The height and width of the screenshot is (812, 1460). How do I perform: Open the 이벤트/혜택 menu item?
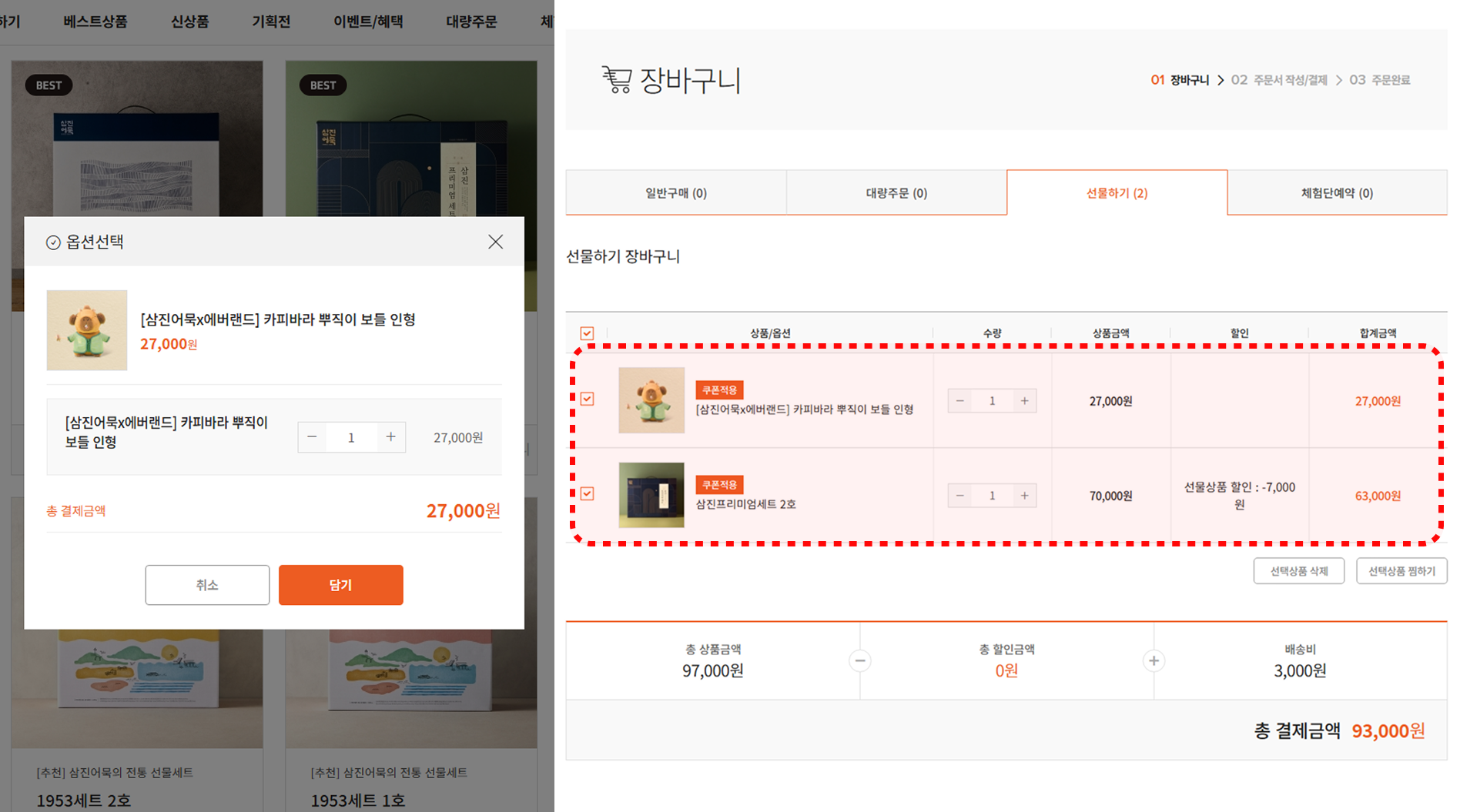[x=368, y=22]
